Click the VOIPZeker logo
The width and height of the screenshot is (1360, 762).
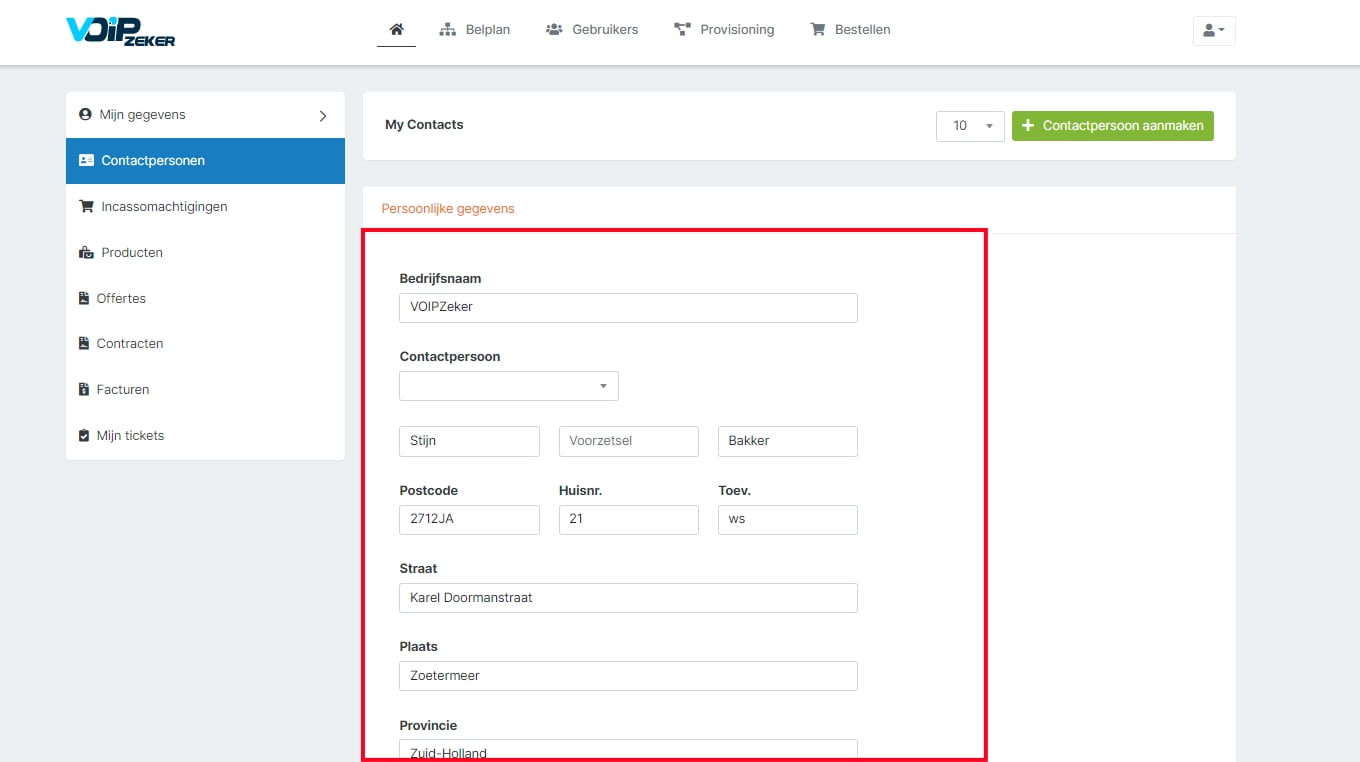tap(120, 30)
